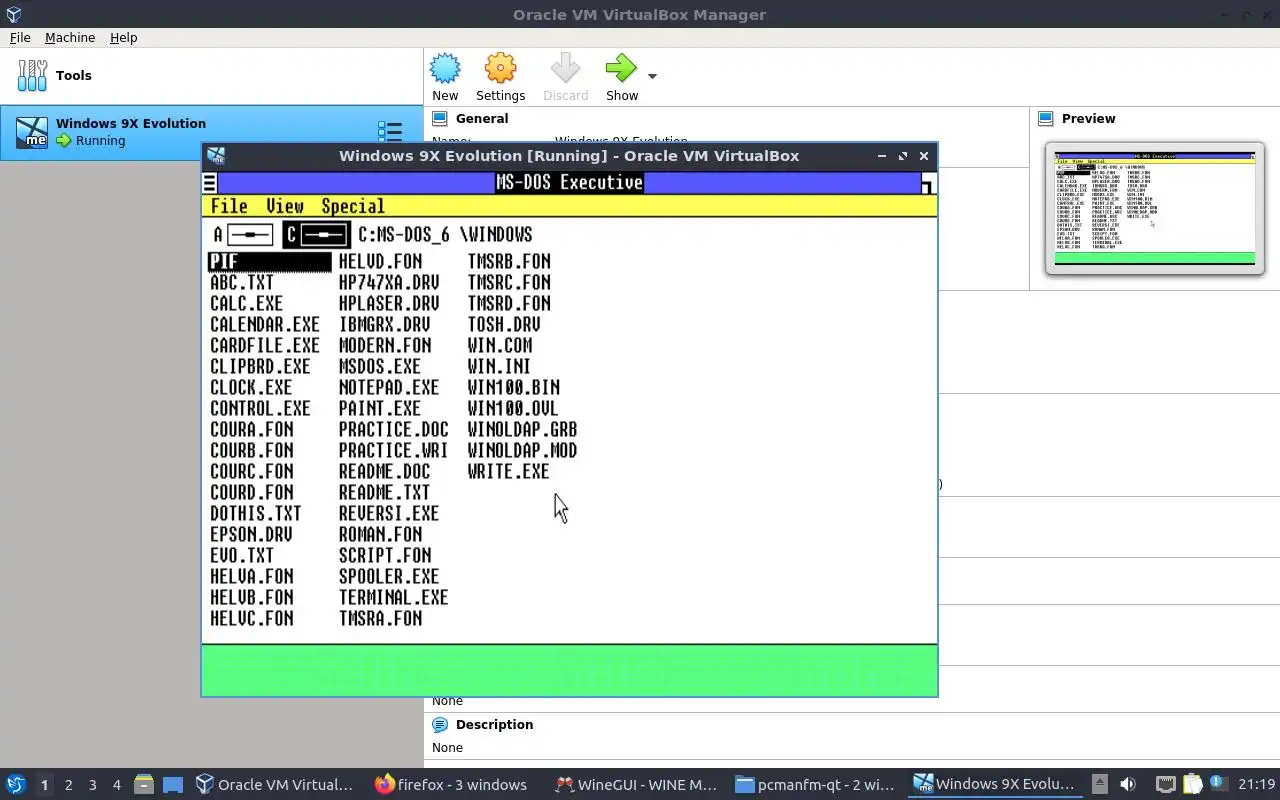This screenshot has width=1280, height=800.
Task: Expand the Show button dropdown arrow
Action: coord(652,76)
